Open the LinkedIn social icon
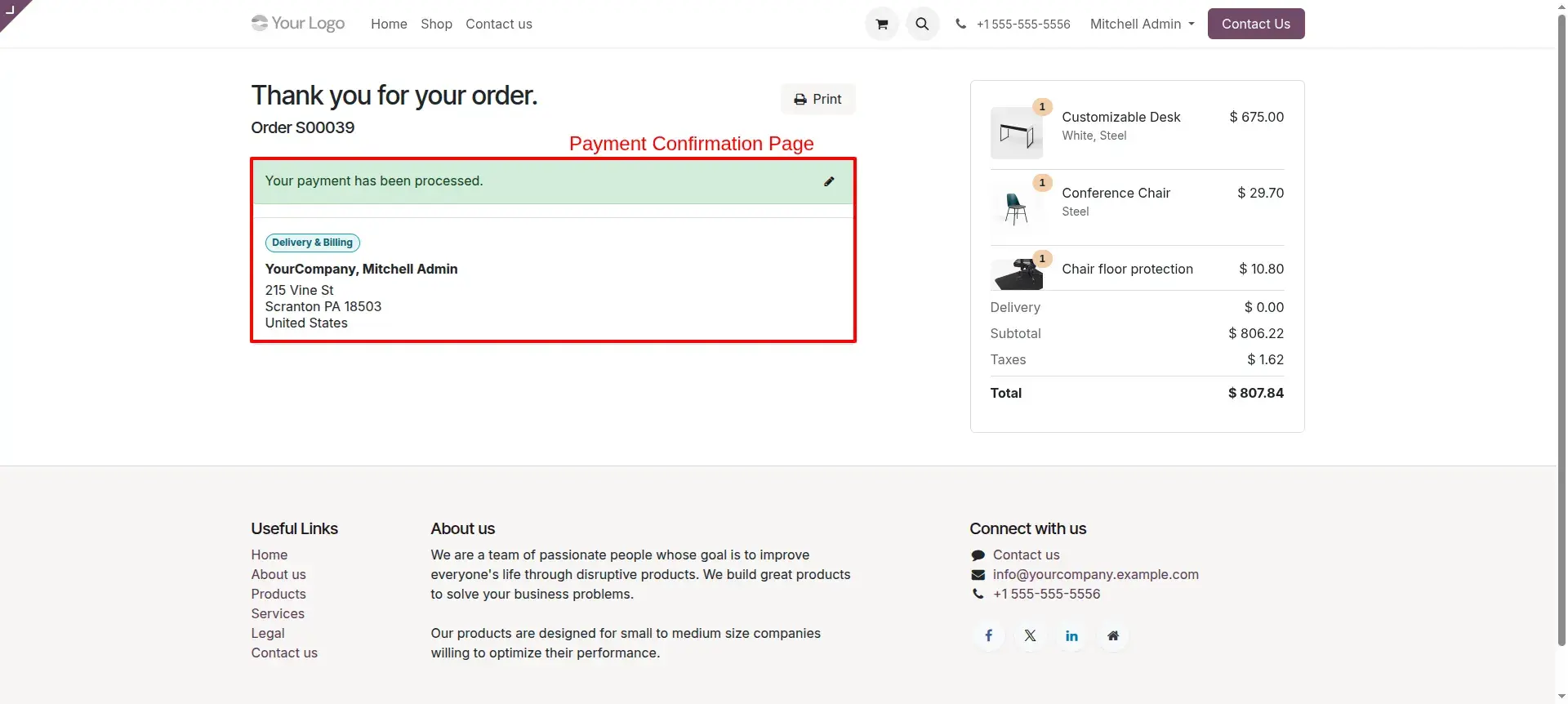This screenshot has width=1568, height=704. pos(1071,635)
